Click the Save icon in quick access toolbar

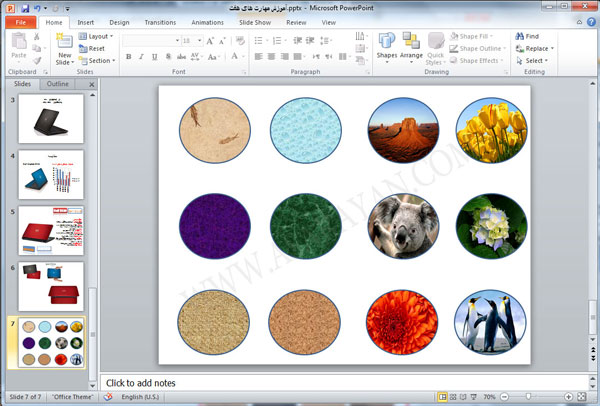tap(24, 7)
